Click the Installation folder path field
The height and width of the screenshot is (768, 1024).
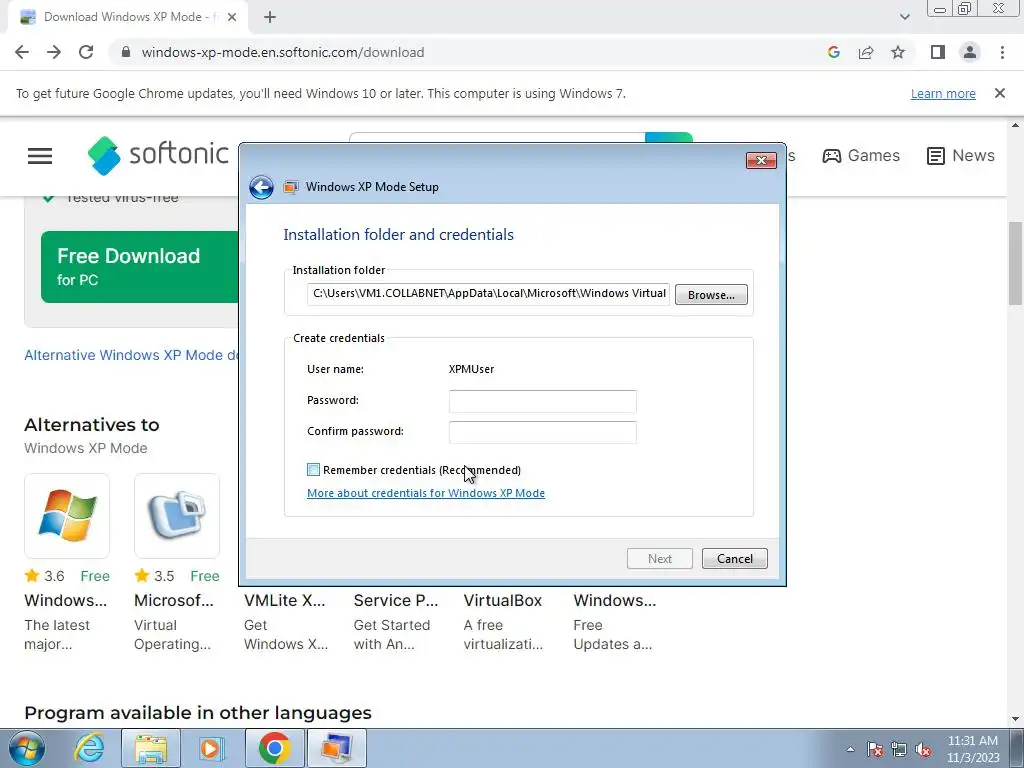pyautogui.click(x=488, y=294)
